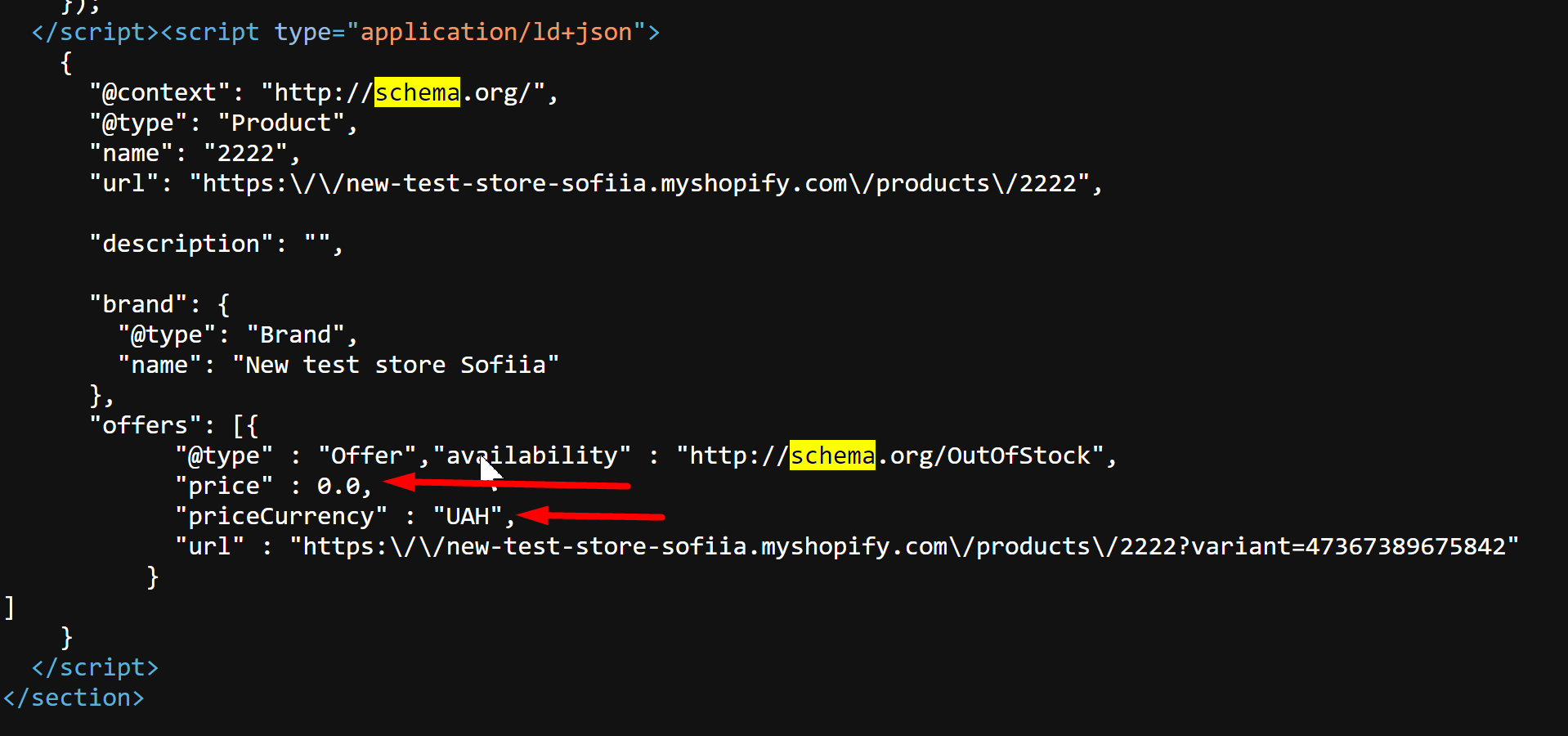Click the "description" key

pyautogui.click(x=181, y=244)
